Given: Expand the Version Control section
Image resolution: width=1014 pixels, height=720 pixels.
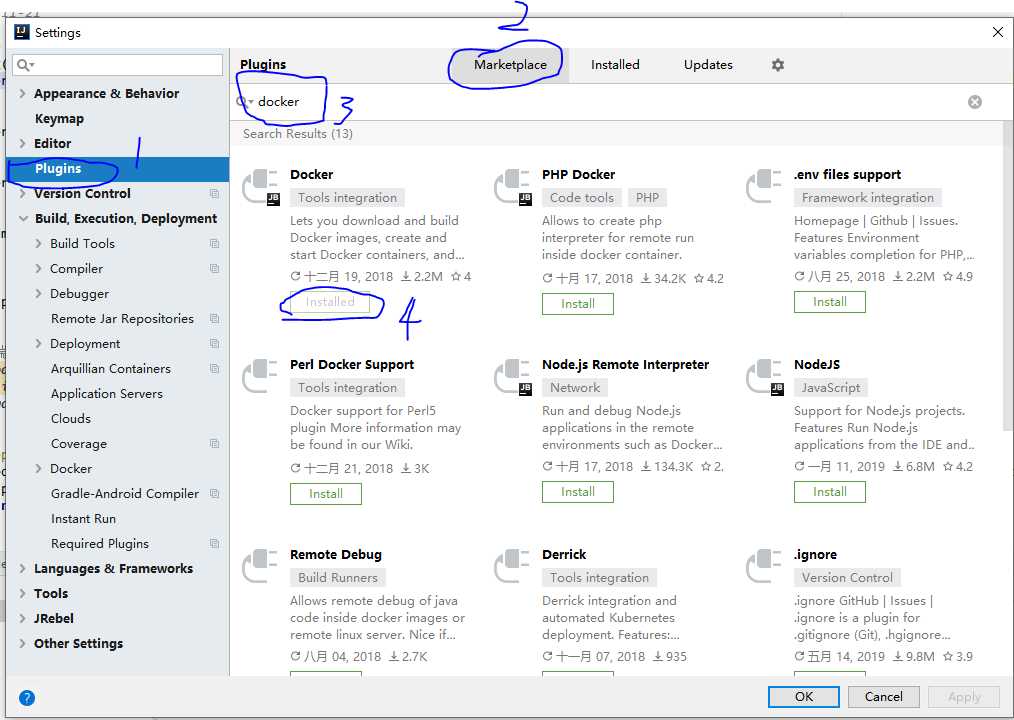Looking at the screenshot, I should point(23,193).
